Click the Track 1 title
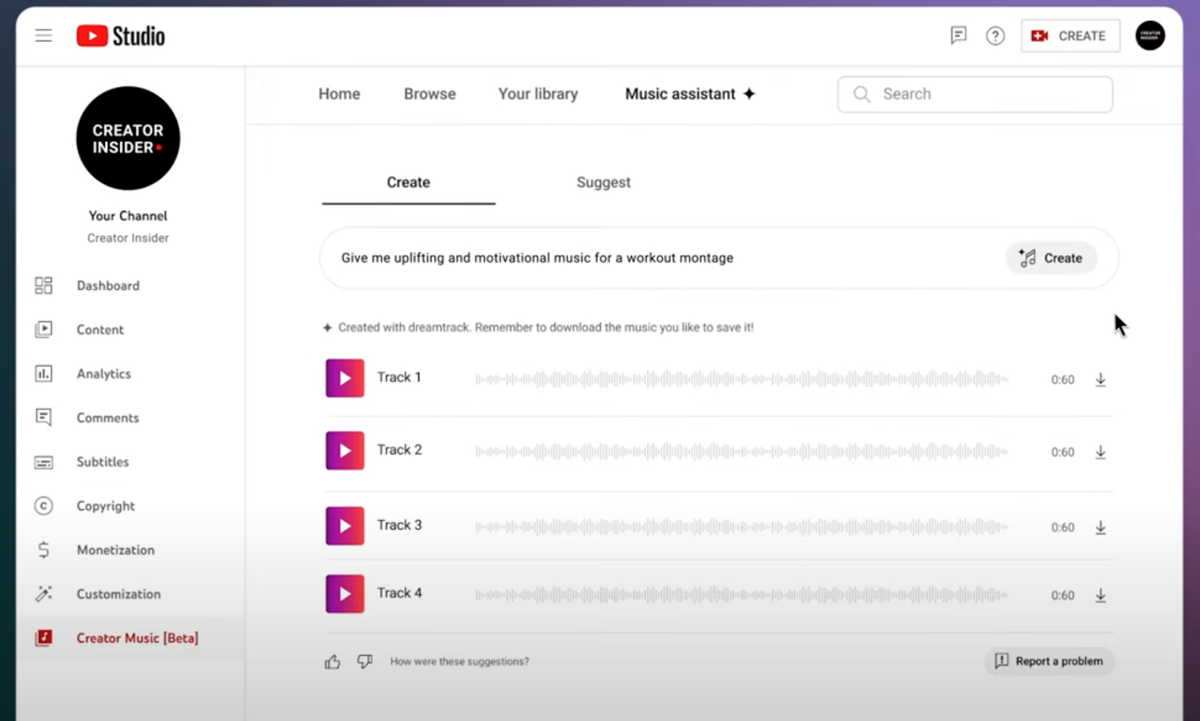The width and height of the screenshot is (1200, 721). (399, 377)
